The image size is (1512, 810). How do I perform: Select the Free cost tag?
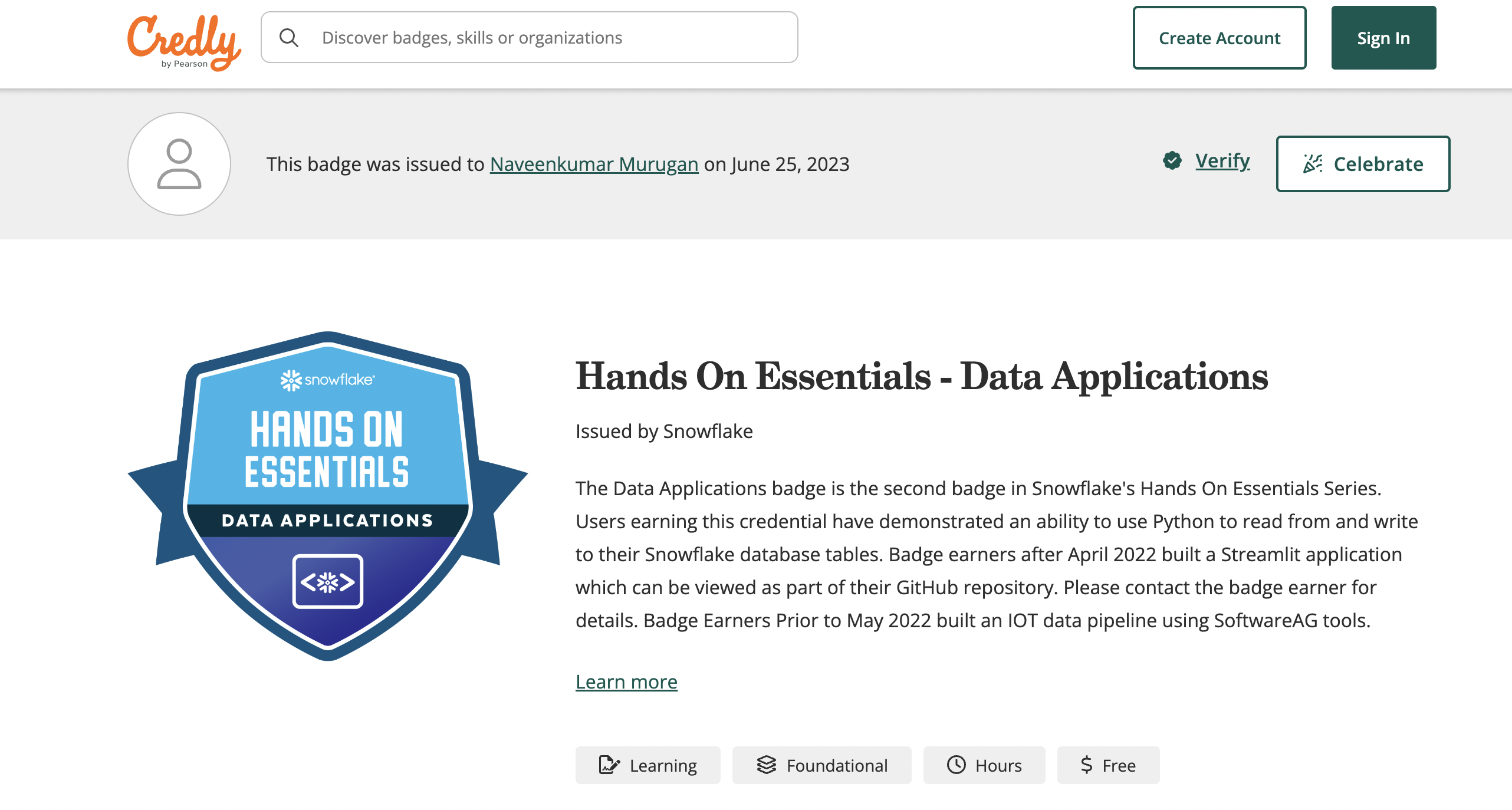coord(1108,765)
